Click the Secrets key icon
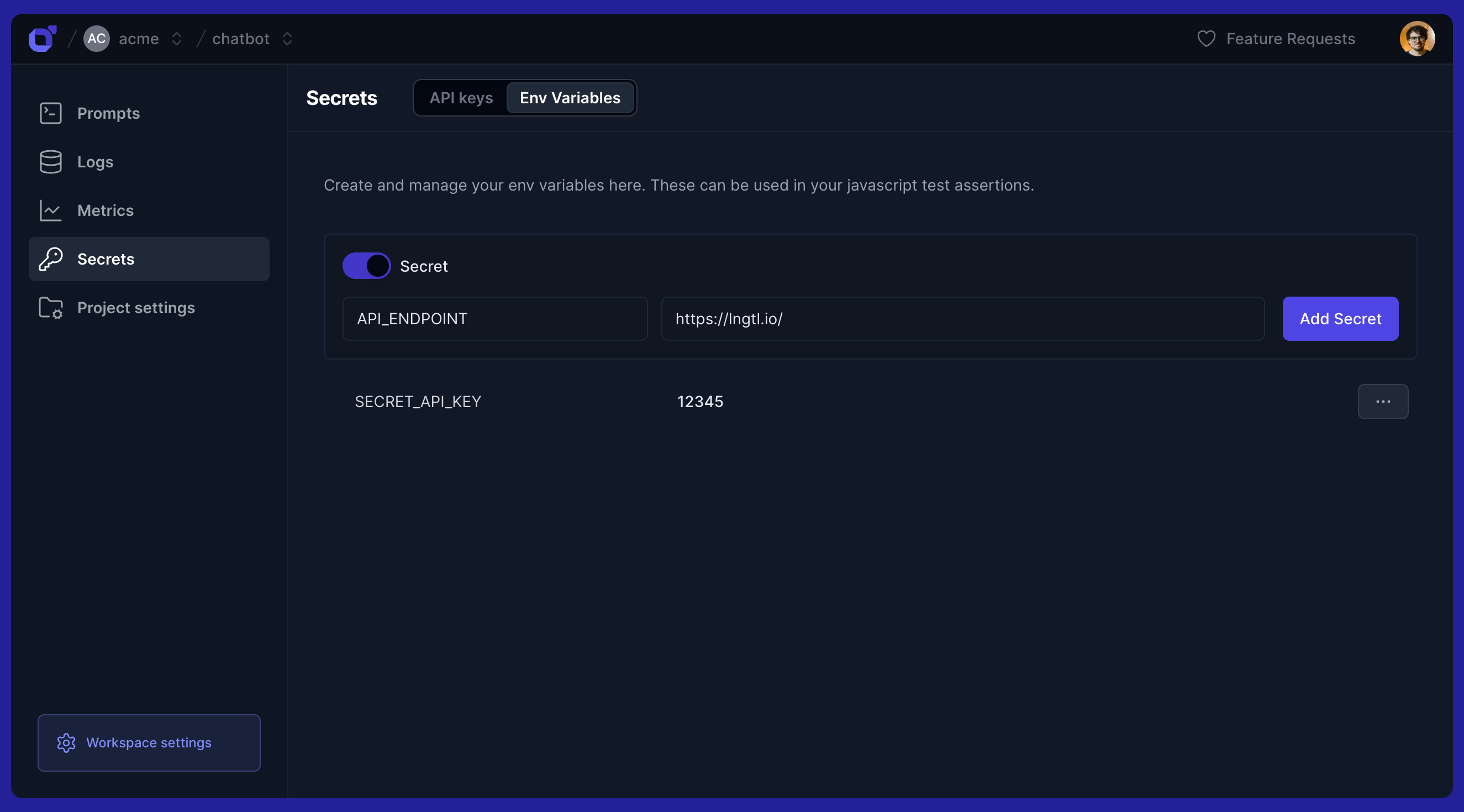 51,259
